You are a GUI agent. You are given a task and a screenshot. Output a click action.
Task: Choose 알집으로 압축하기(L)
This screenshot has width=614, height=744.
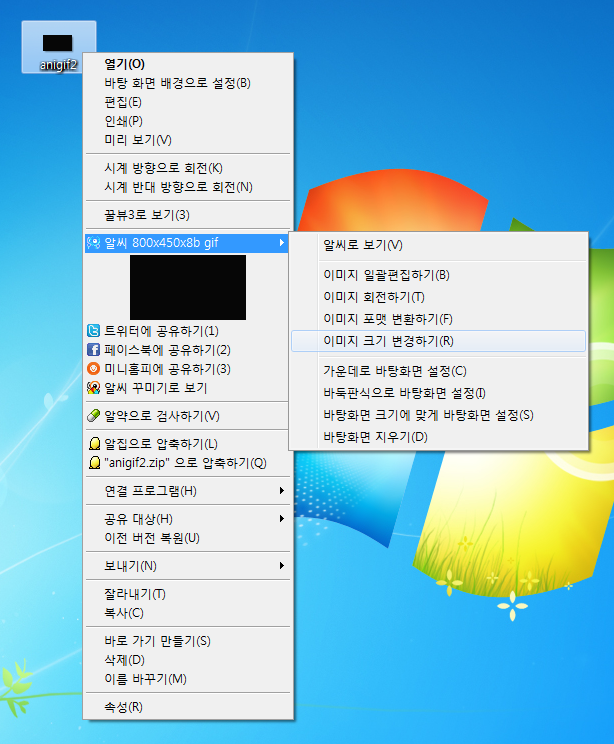(x=187, y=444)
